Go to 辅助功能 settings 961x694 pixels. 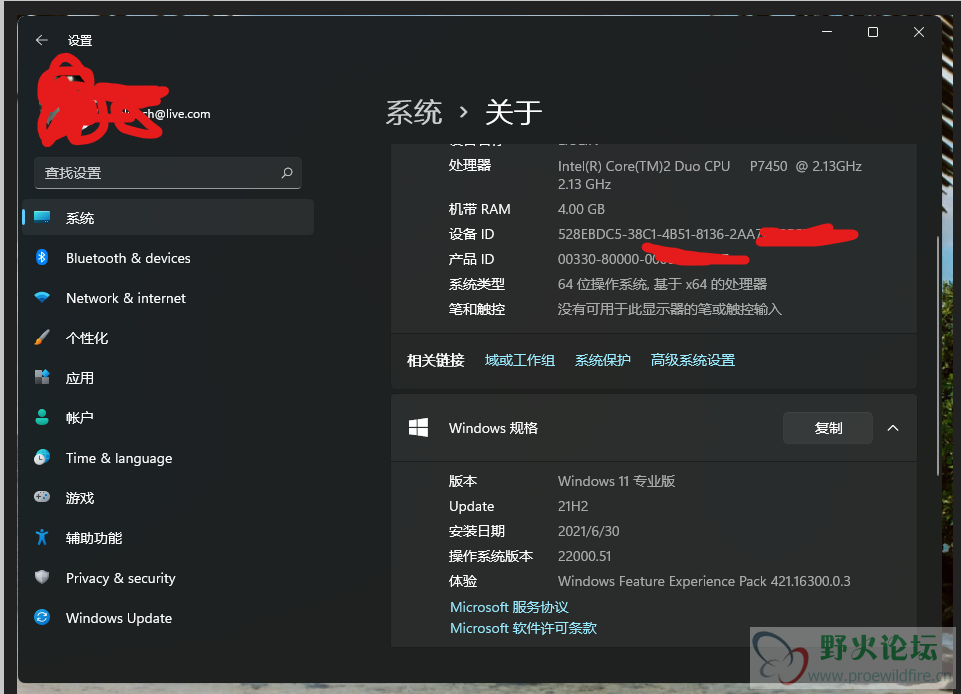[168, 538]
